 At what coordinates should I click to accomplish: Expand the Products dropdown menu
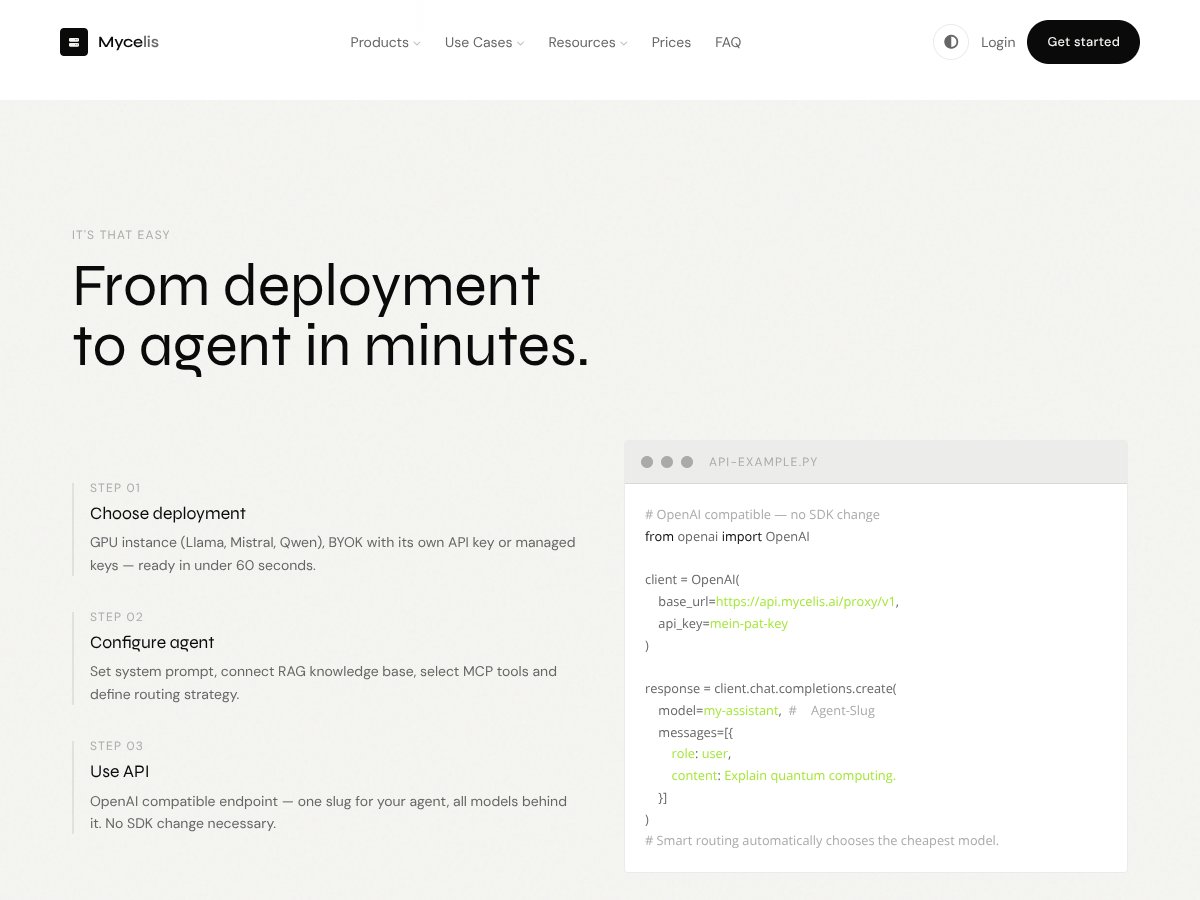click(x=385, y=42)
